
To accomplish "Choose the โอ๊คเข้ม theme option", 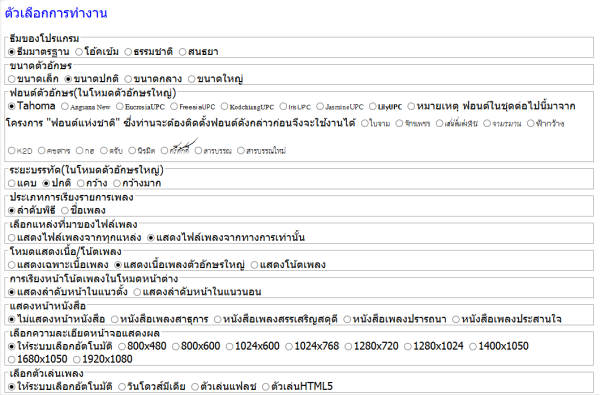I will [79, 52].
